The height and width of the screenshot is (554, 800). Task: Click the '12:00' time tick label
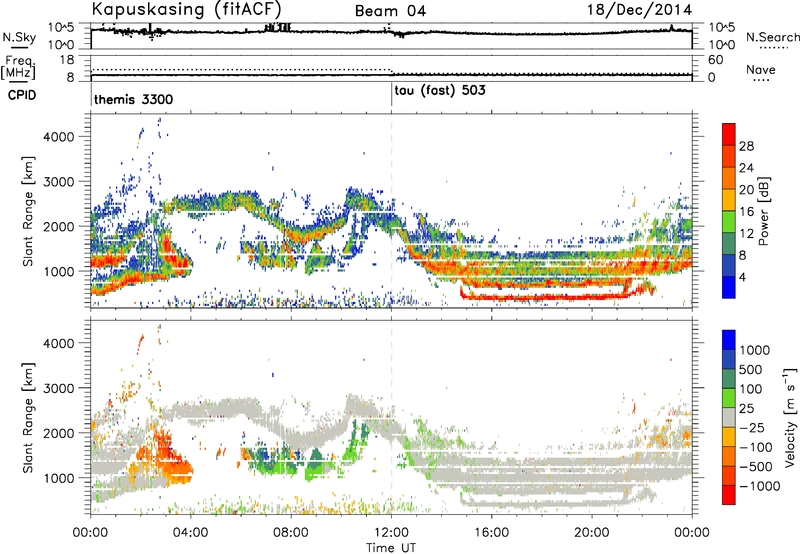[x=391, y=533]
